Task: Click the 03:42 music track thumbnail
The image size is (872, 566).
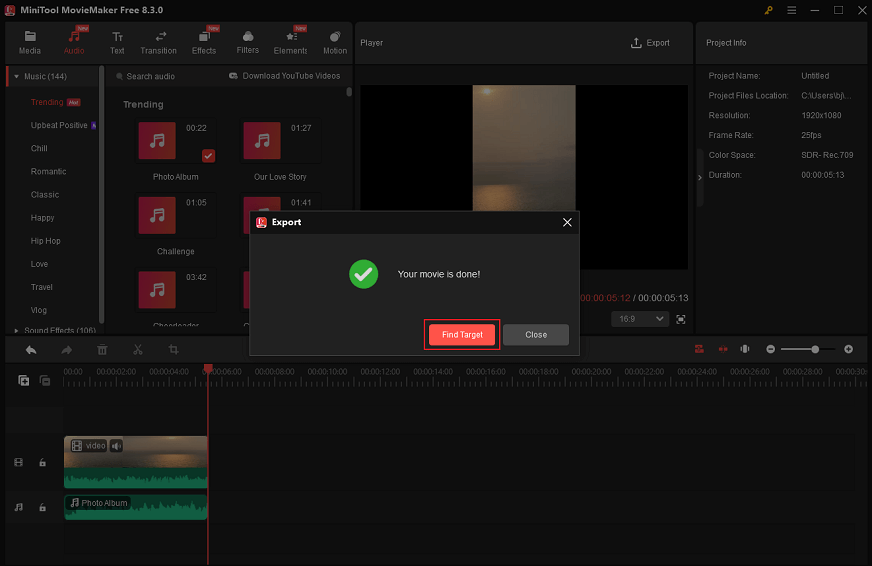Action: point(157,290)
